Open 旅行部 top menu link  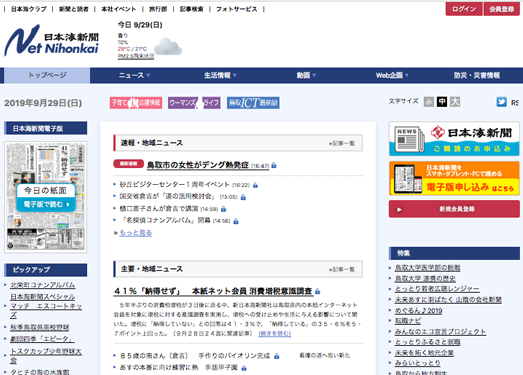[158, 9]
